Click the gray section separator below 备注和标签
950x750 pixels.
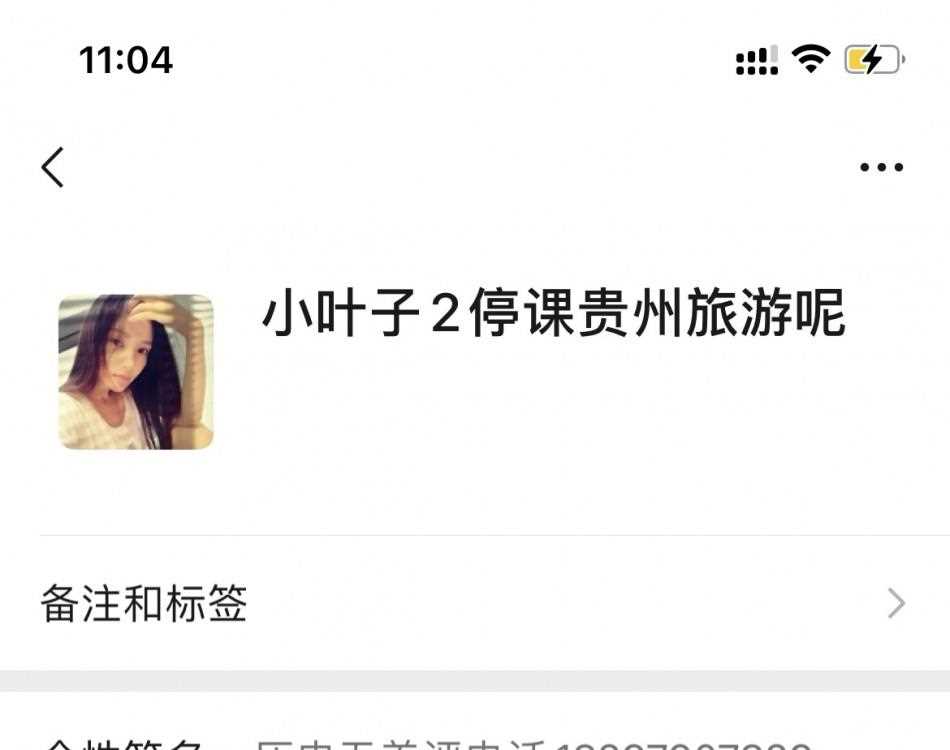(475, 681)
